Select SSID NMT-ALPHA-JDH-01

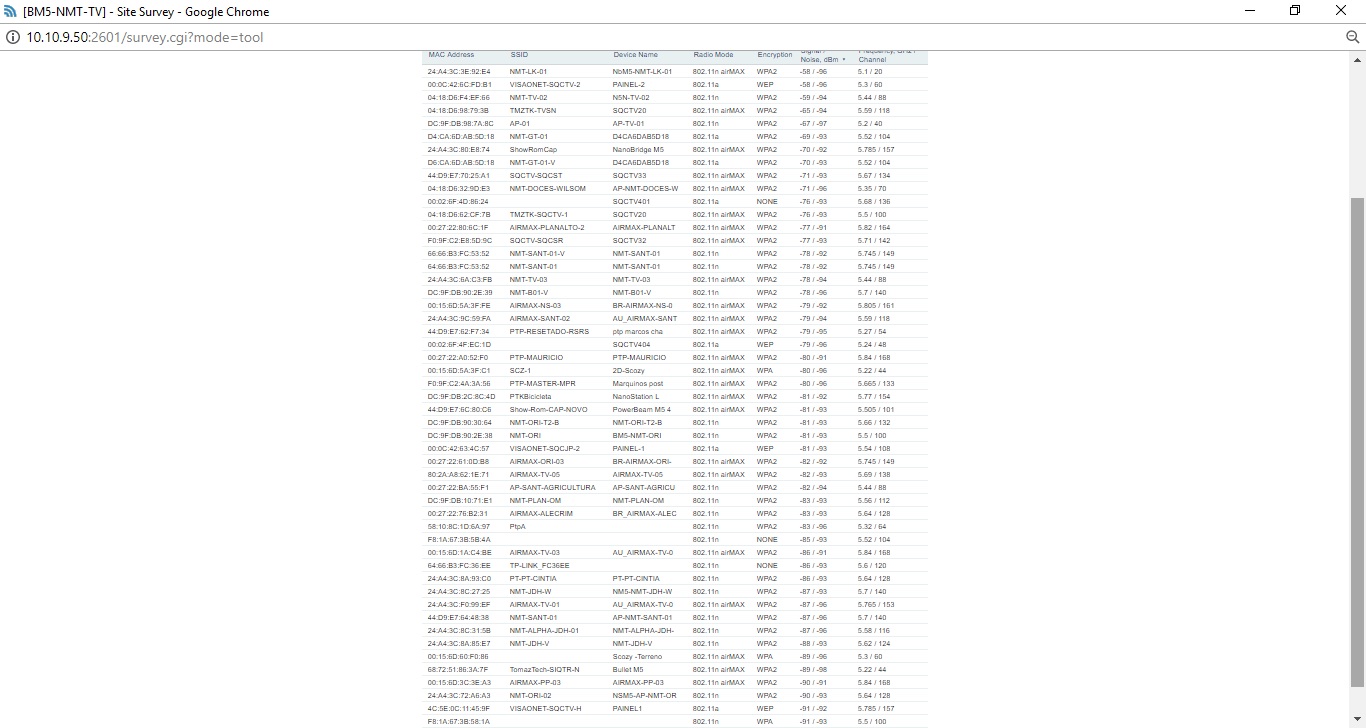(544, 631)
